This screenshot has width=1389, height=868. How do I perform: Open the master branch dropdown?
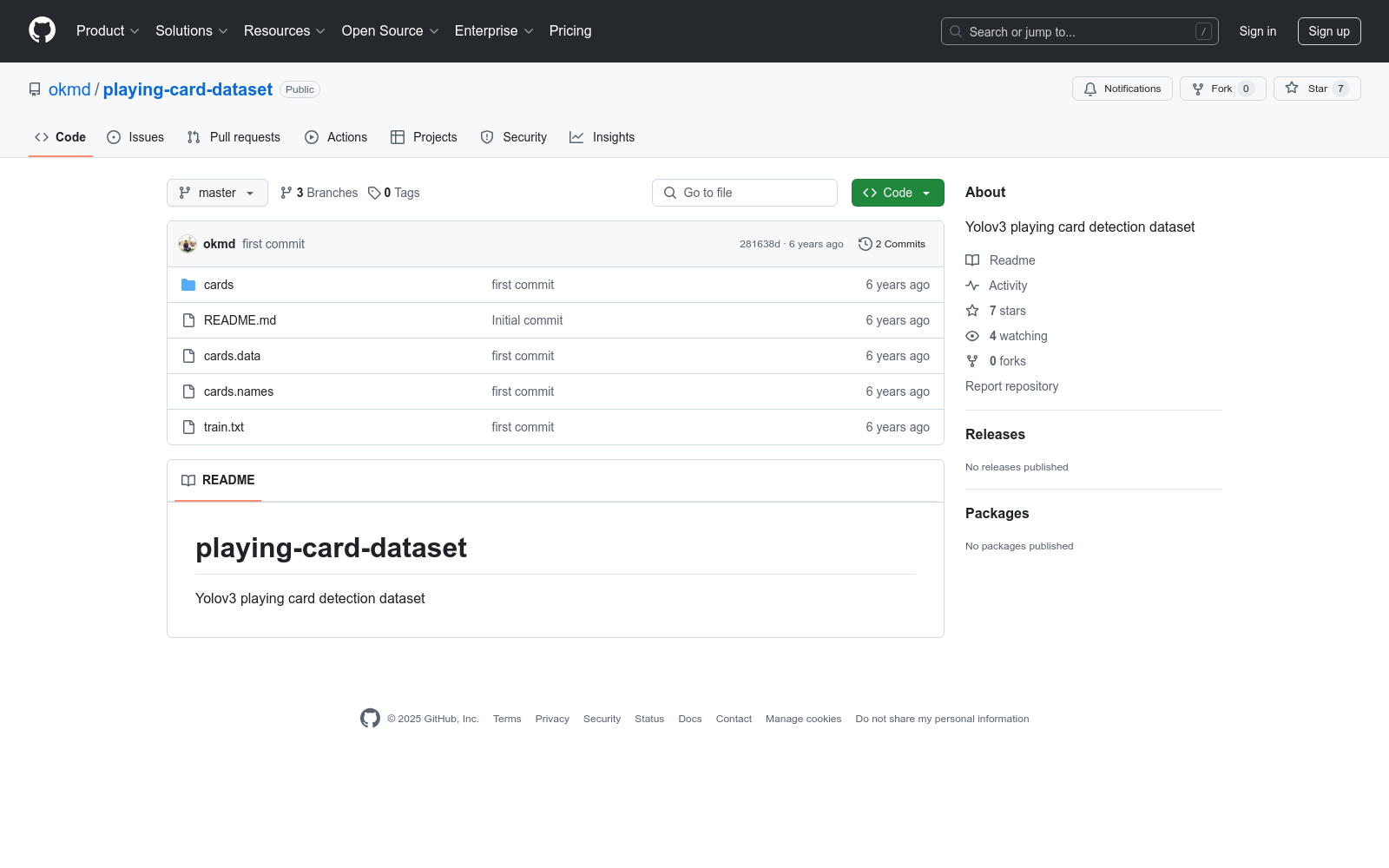coord(217,193)
